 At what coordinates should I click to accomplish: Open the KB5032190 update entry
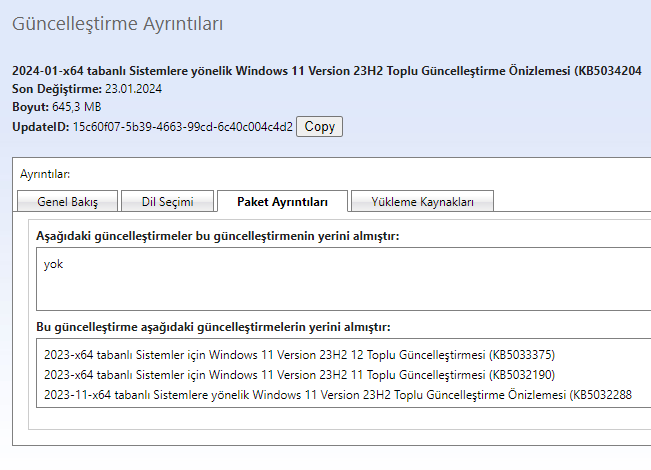tap(299, 375)
